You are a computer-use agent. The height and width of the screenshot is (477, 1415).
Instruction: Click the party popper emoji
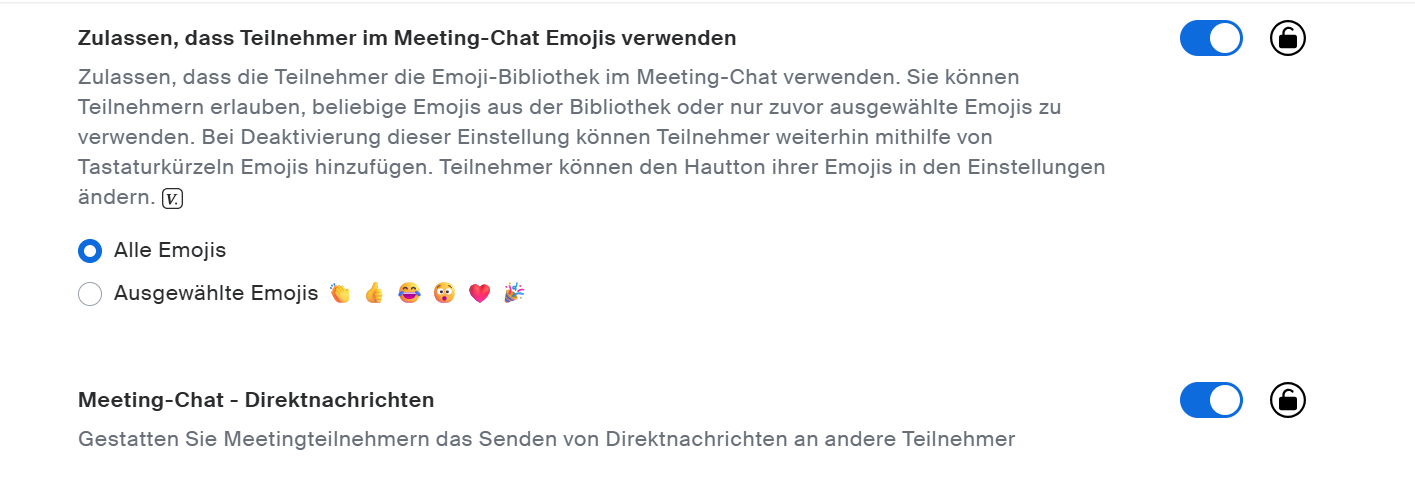pos(514,293)
